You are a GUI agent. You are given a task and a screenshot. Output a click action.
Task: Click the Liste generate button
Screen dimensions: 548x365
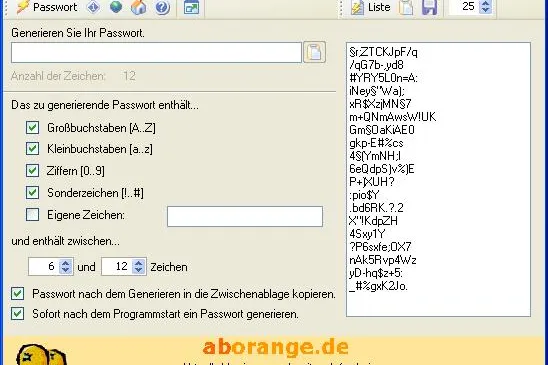point(371,7)
